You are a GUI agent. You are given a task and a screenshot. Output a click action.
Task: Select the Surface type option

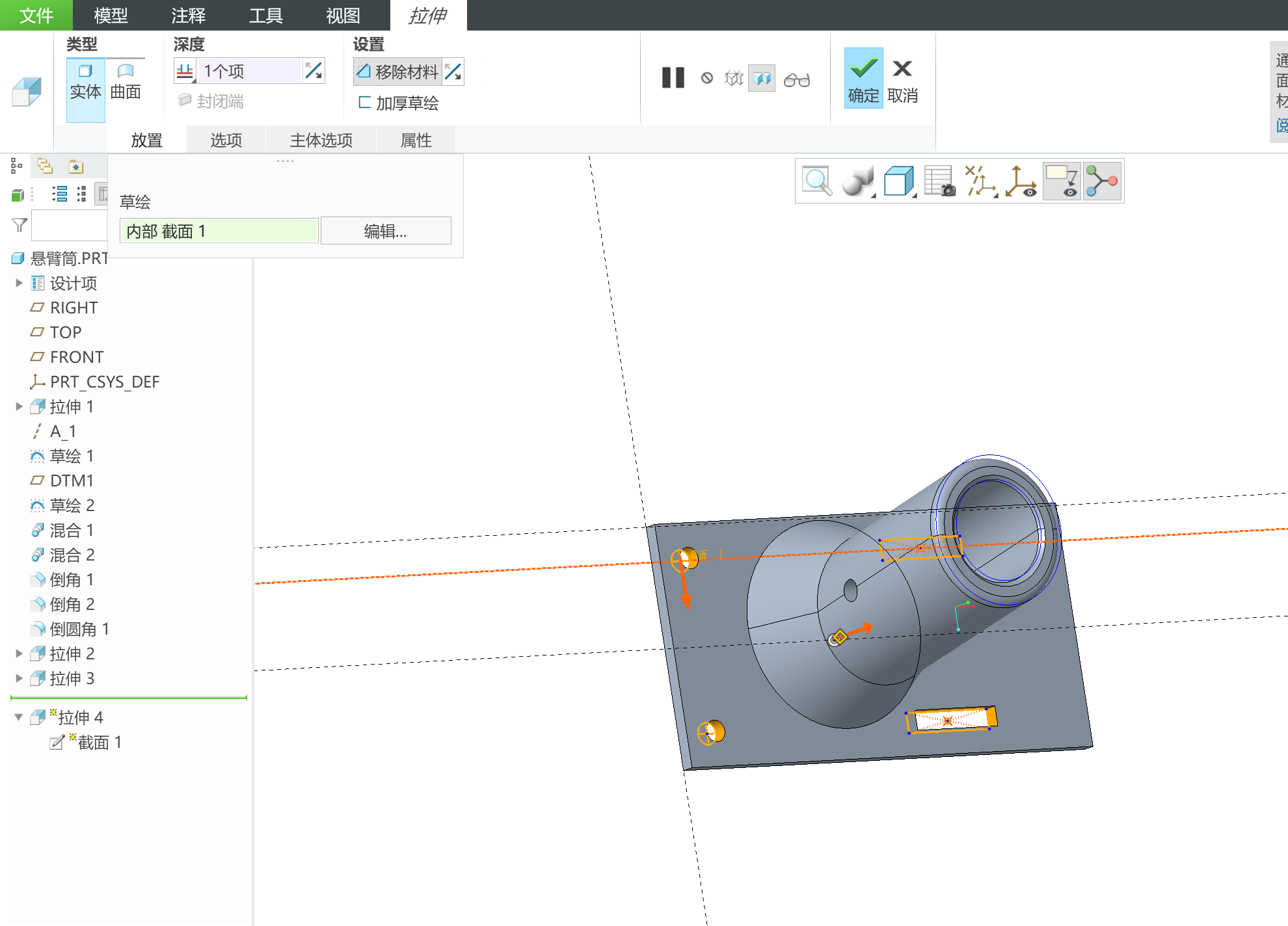coord(126,82)
